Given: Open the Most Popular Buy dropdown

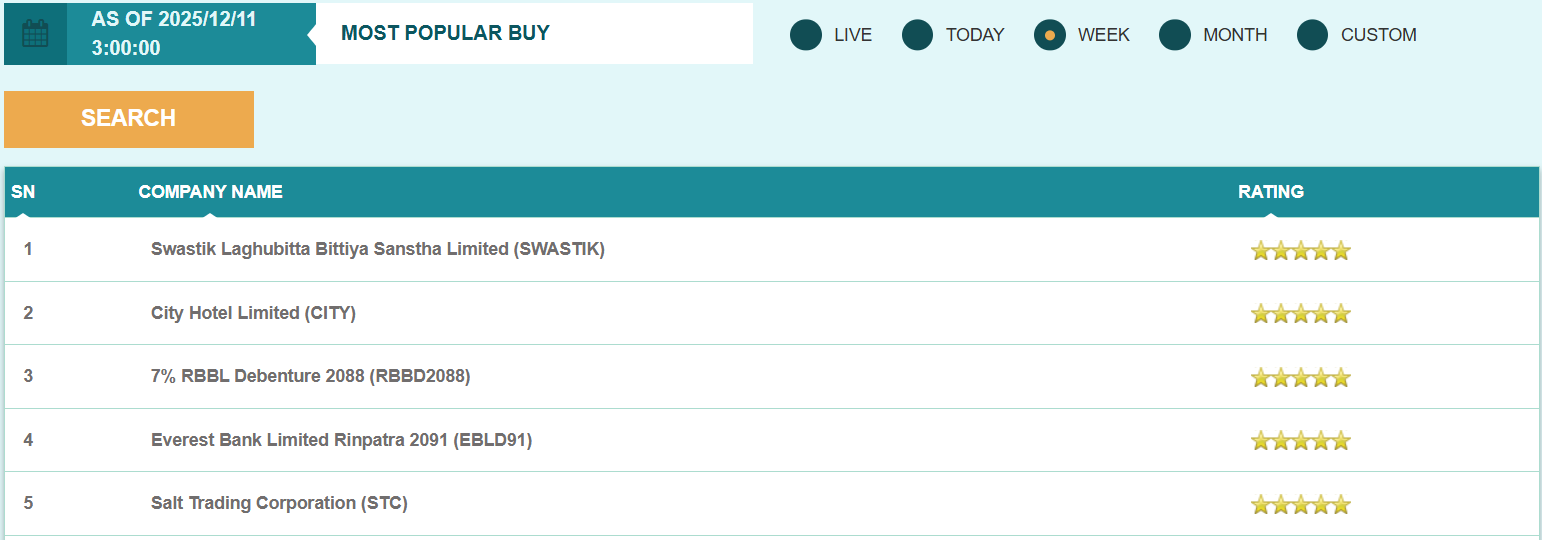Looking at the screenshot, I should 534,33.
